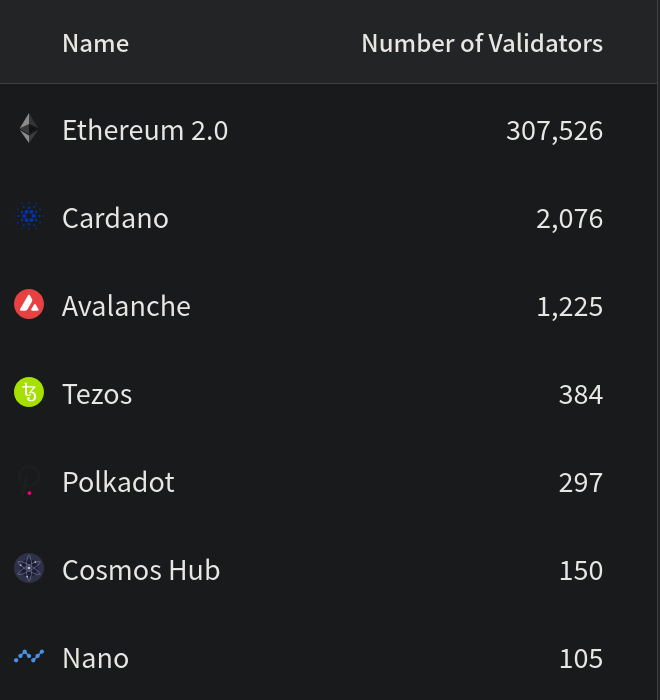This screenshot has width=660, height=700.
Task: Click the 1,225 validators value for Avalanche
Action: click(x=569, y=306)
